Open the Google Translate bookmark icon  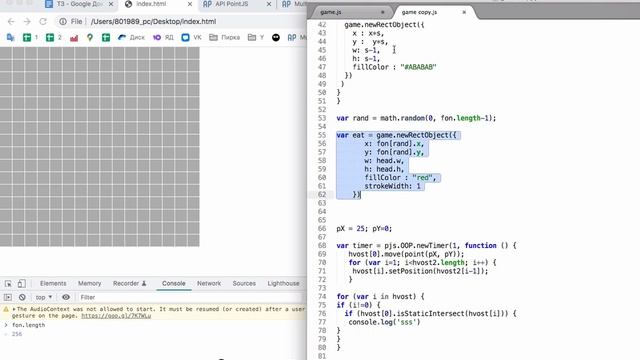coord(11,38)
